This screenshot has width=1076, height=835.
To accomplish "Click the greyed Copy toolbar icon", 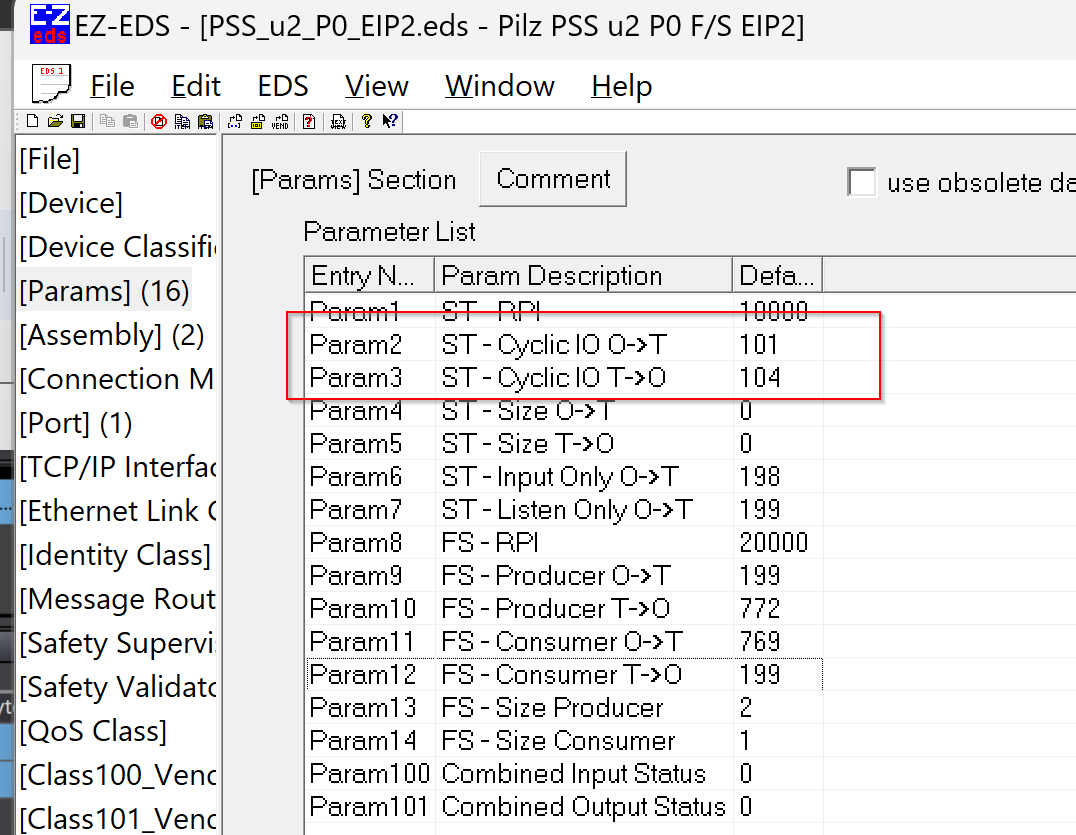I will [107, 121].
